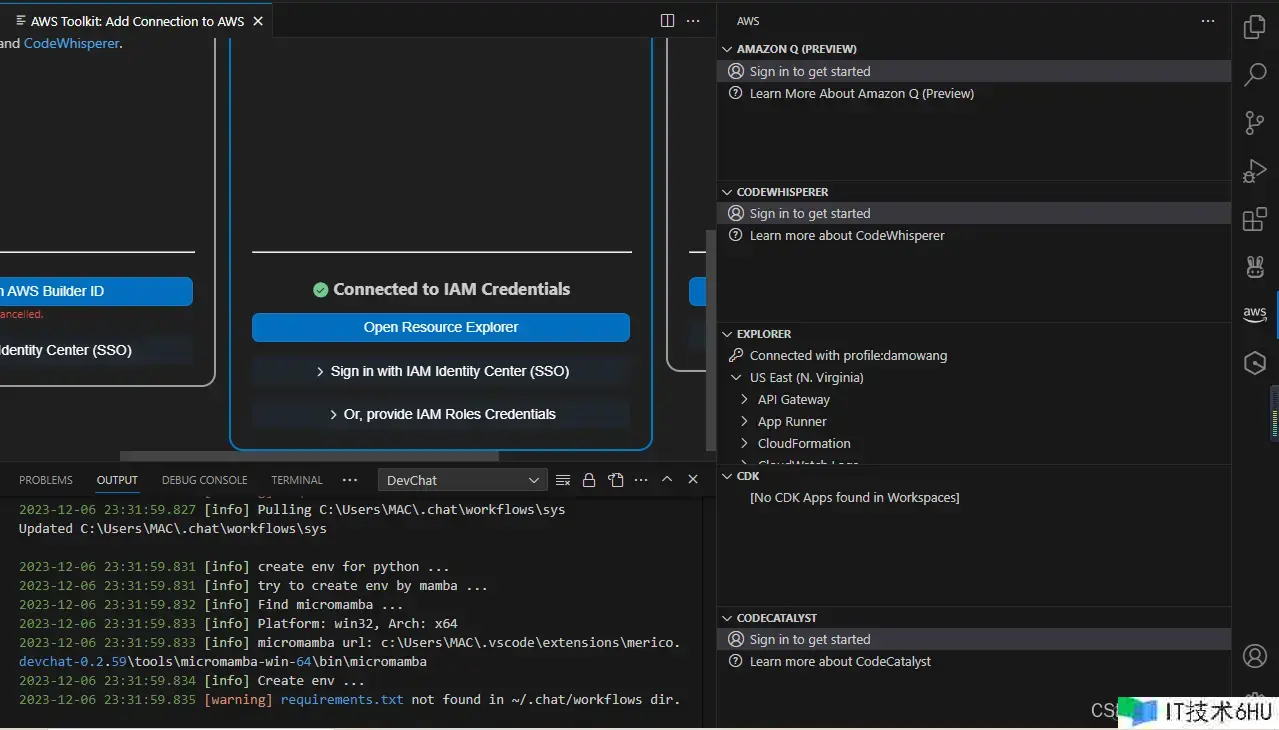Collapse the CodeCatalyst section
The width and height of the screenshot is (1279, 730).
pos(727,618)
